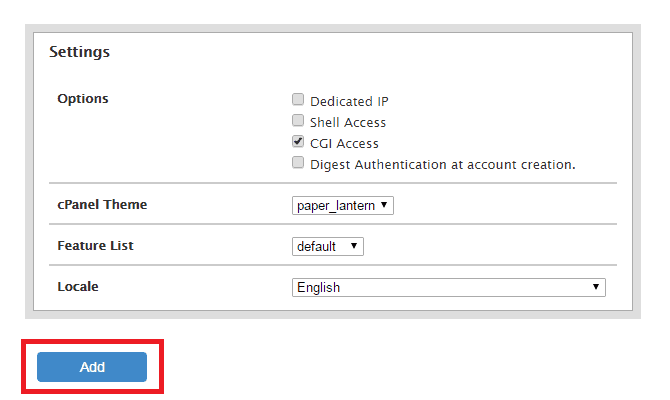This screenshot has width=670, height=400.
Task: Click the arrow beside paper_lantern
Action: click(x=386, y=205)
